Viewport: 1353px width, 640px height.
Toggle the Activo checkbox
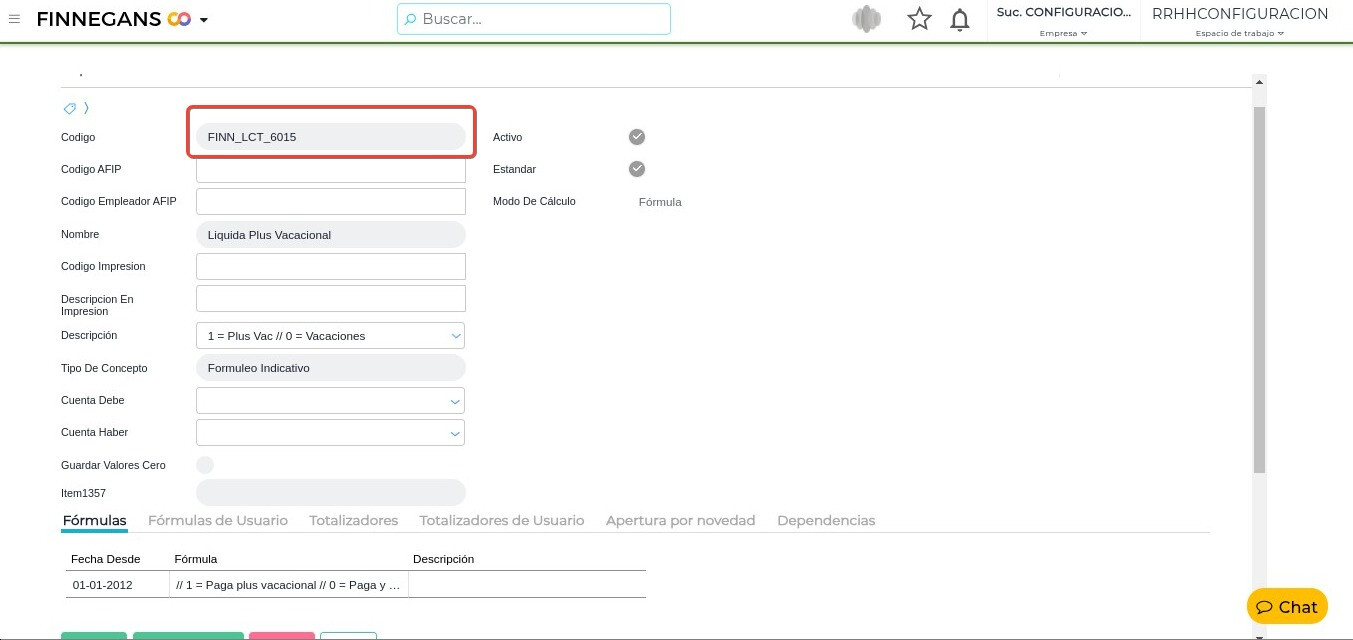[637, 137]
